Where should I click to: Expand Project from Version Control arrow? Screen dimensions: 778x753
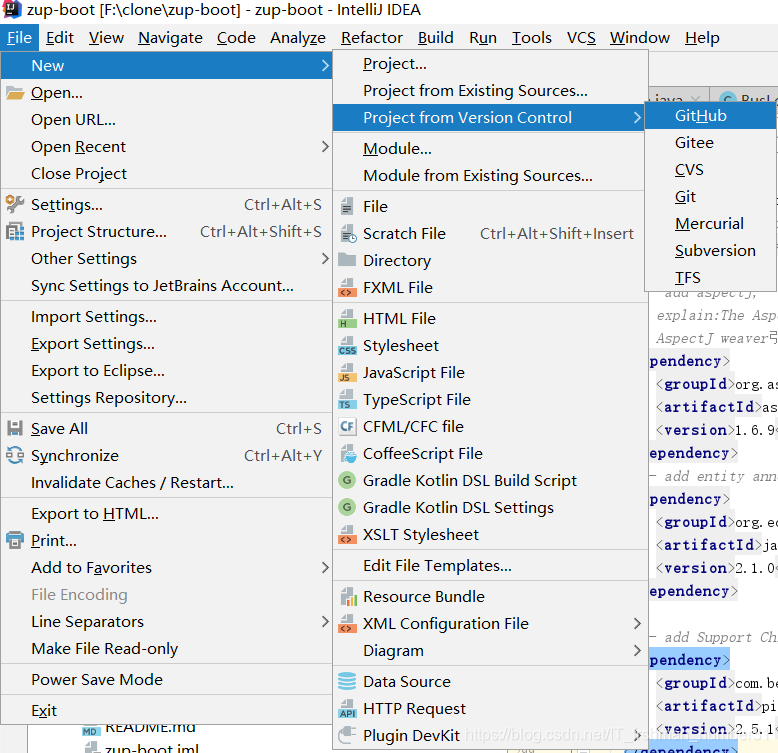[638, 118]
